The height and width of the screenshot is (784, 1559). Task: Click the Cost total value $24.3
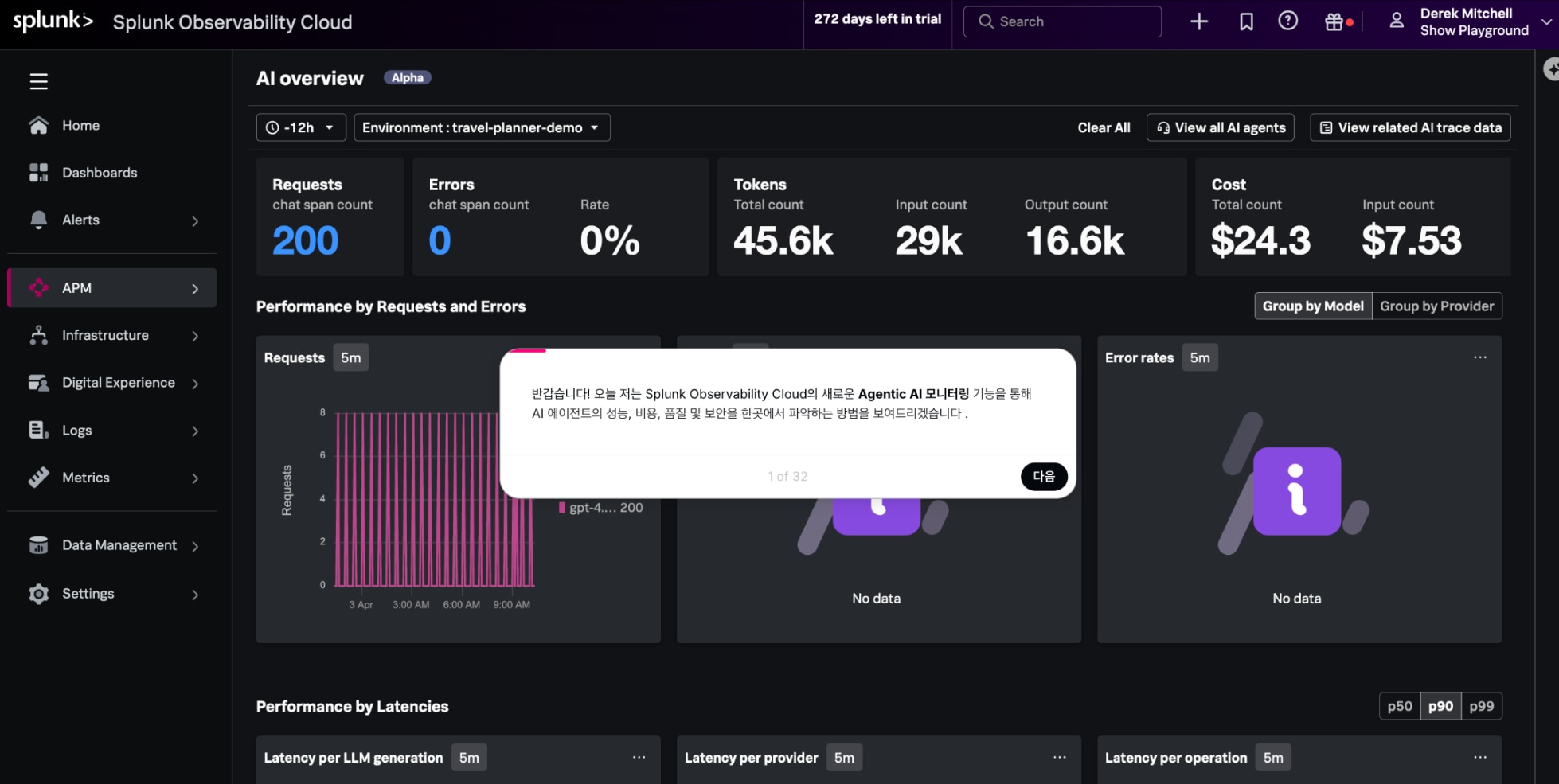point(1260,240)
